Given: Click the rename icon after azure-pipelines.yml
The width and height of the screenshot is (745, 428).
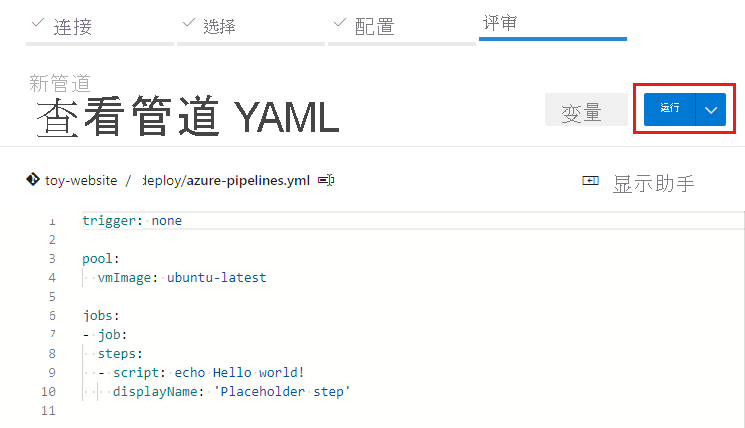Looking at the screenshot, I should click(326, 181).
